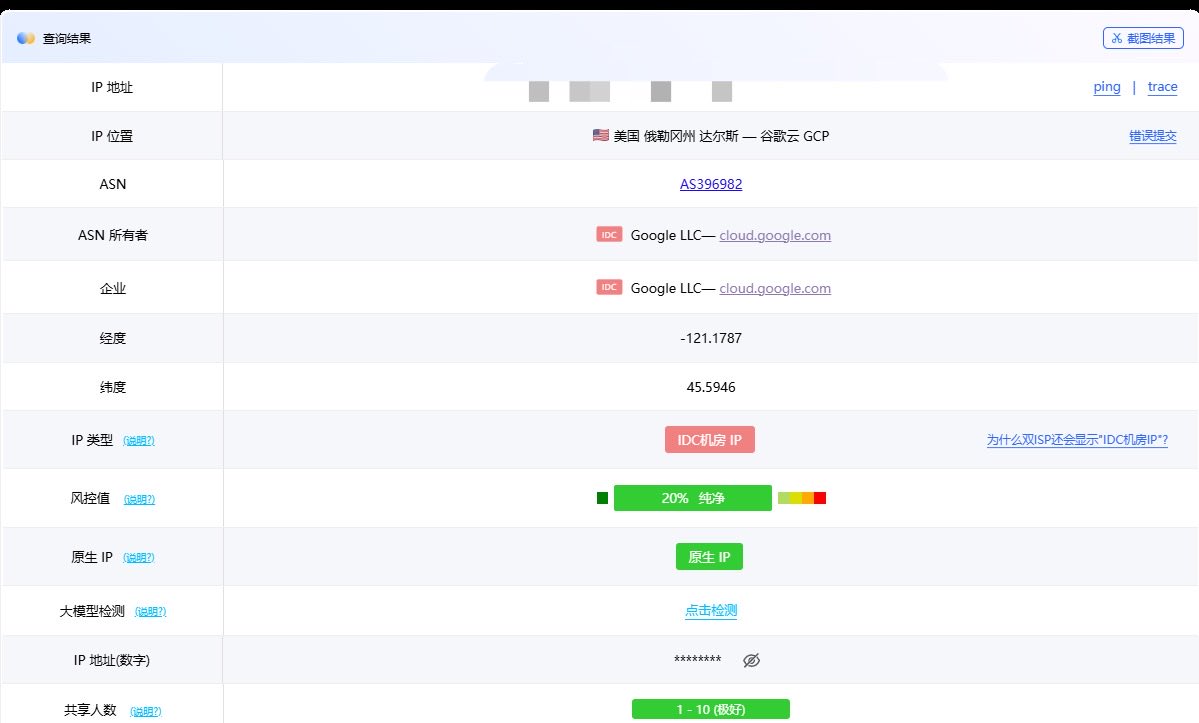Open the 错误提交 error report link
Image resolution: width=1199 pixels, height=723 pixels.
point(1152,136)
